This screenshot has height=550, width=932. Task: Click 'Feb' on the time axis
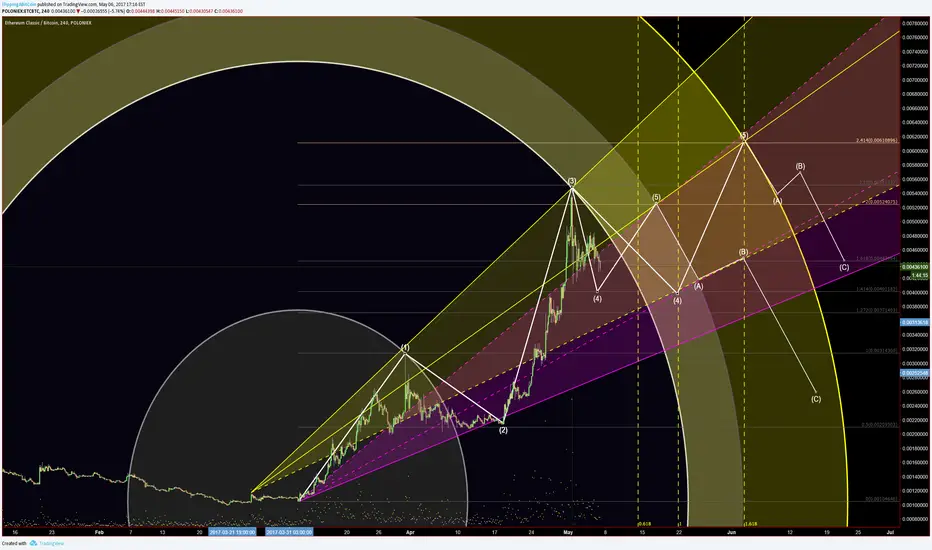[x=99, y=532]
